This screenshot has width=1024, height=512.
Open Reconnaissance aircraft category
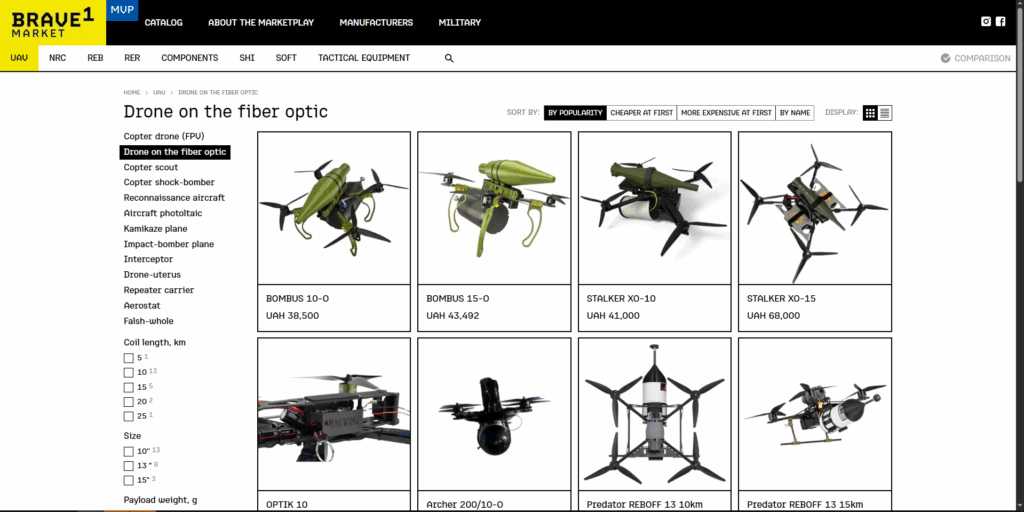(174, 198)
